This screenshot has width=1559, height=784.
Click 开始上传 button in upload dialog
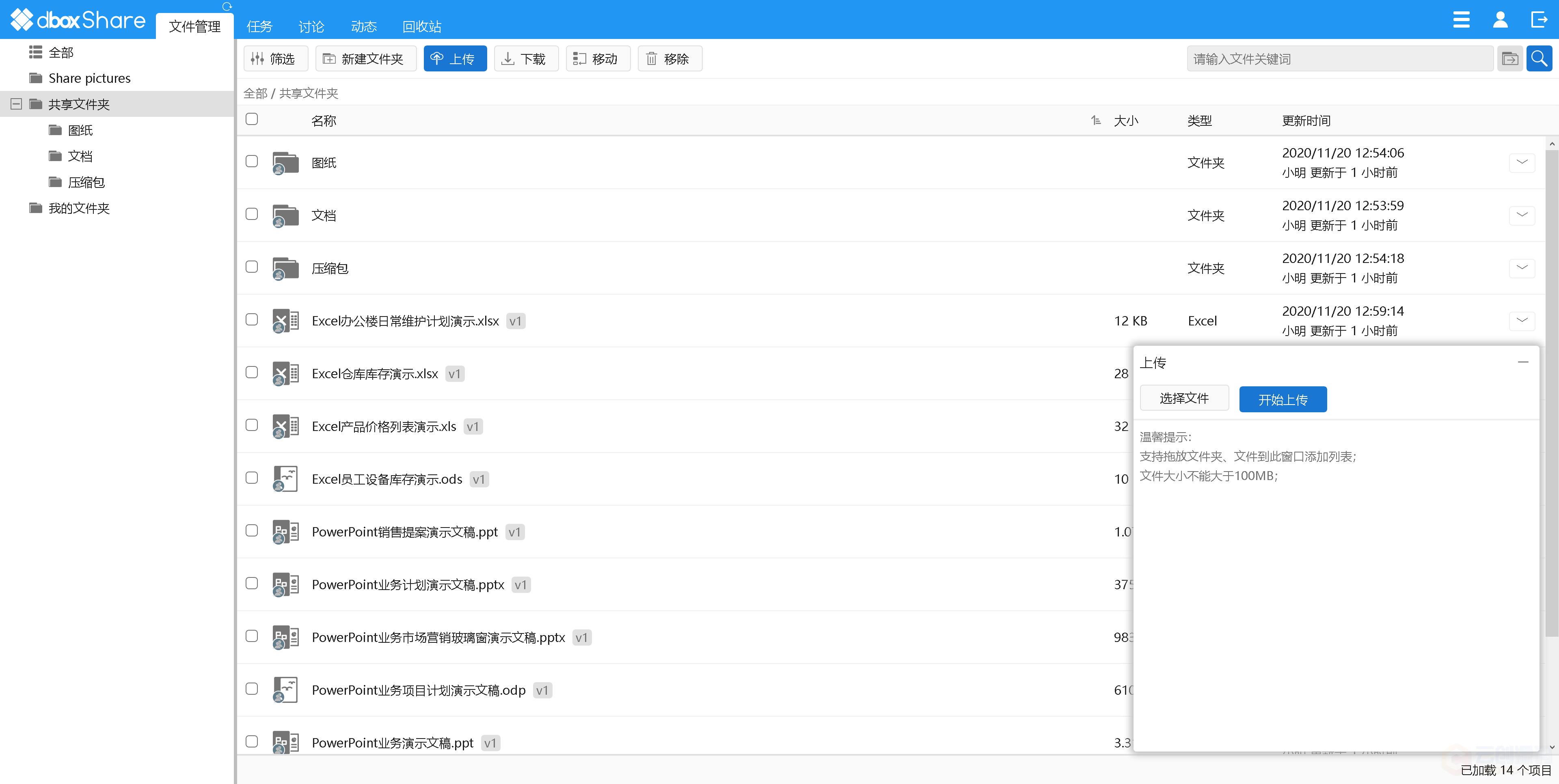coord(1284,399)
